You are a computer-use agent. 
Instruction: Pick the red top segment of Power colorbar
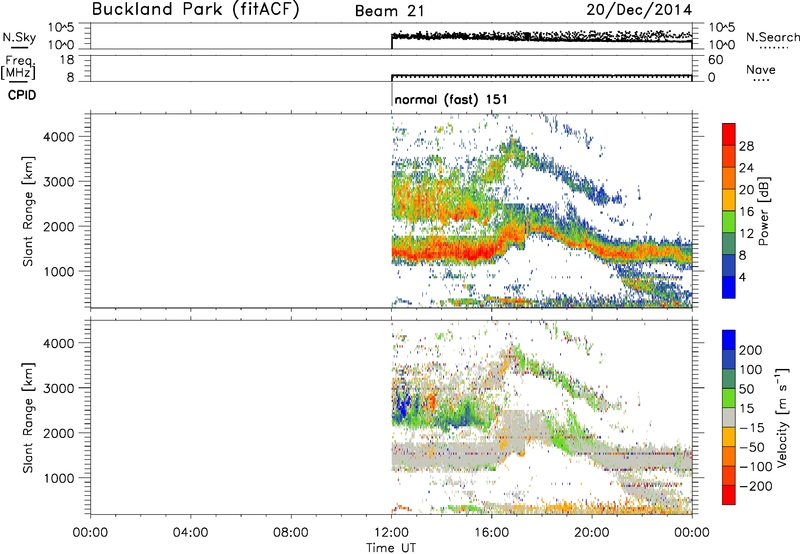pos(729,134)
